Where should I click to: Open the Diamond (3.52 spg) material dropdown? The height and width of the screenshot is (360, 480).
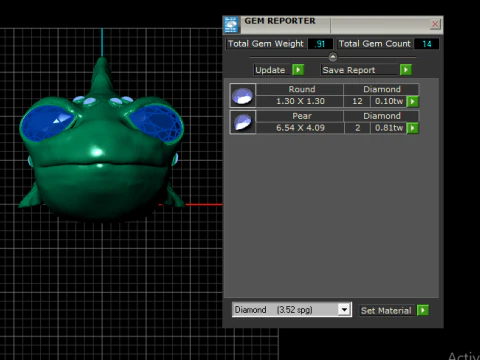pos(344,310)
